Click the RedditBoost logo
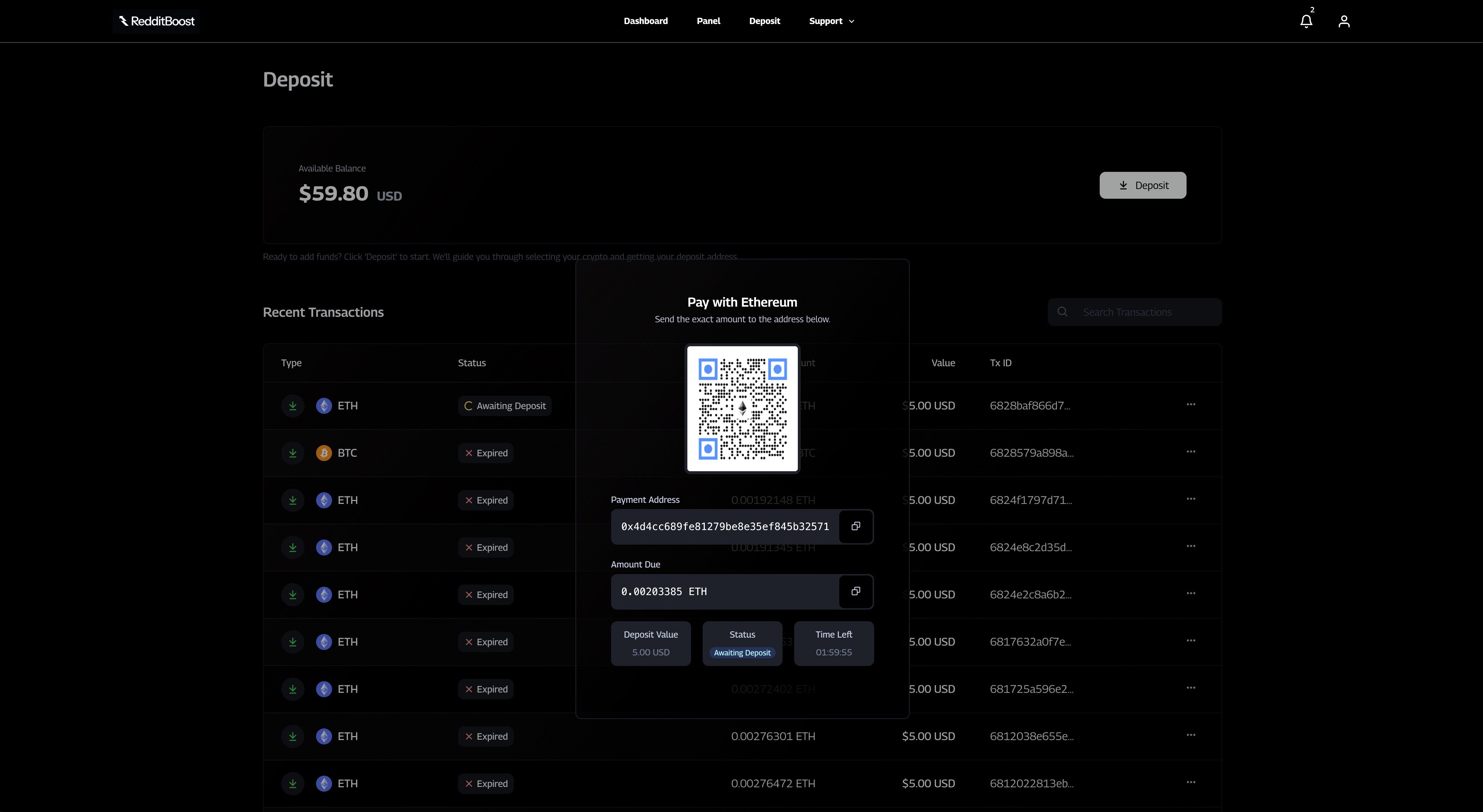1483x812 pixels. (x=157, y=21)
